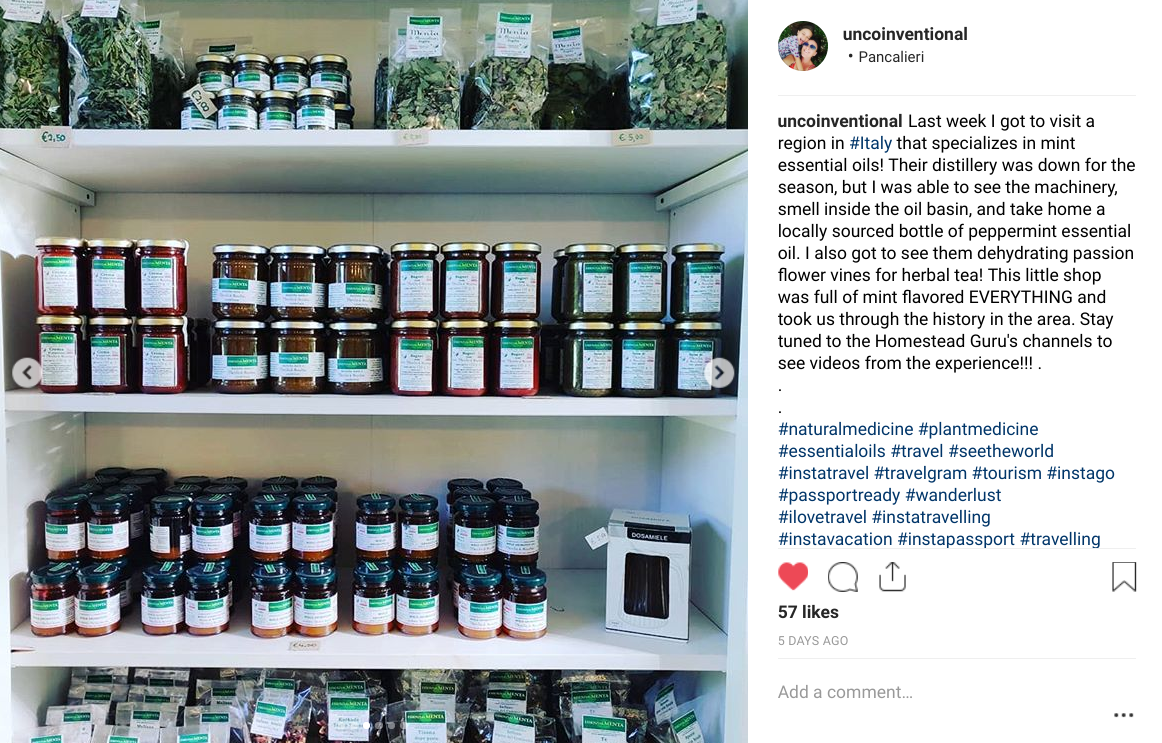Open the three-dot more options menu
This screenshot has height=743, width=1162.
[x=1123, y=715]
